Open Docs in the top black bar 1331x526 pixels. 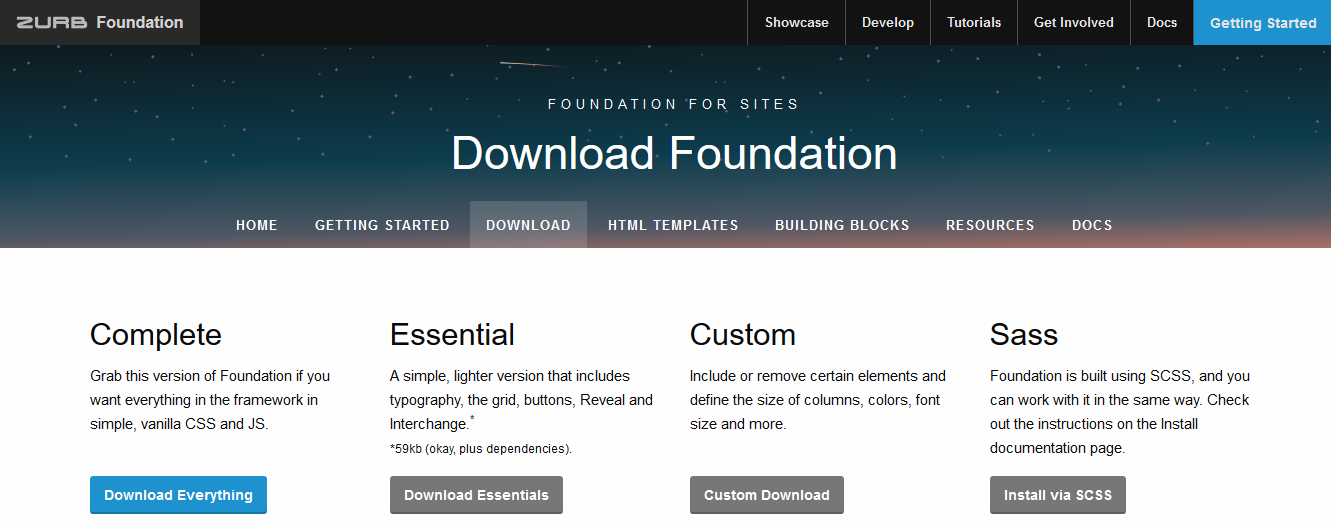point(1162,22)
